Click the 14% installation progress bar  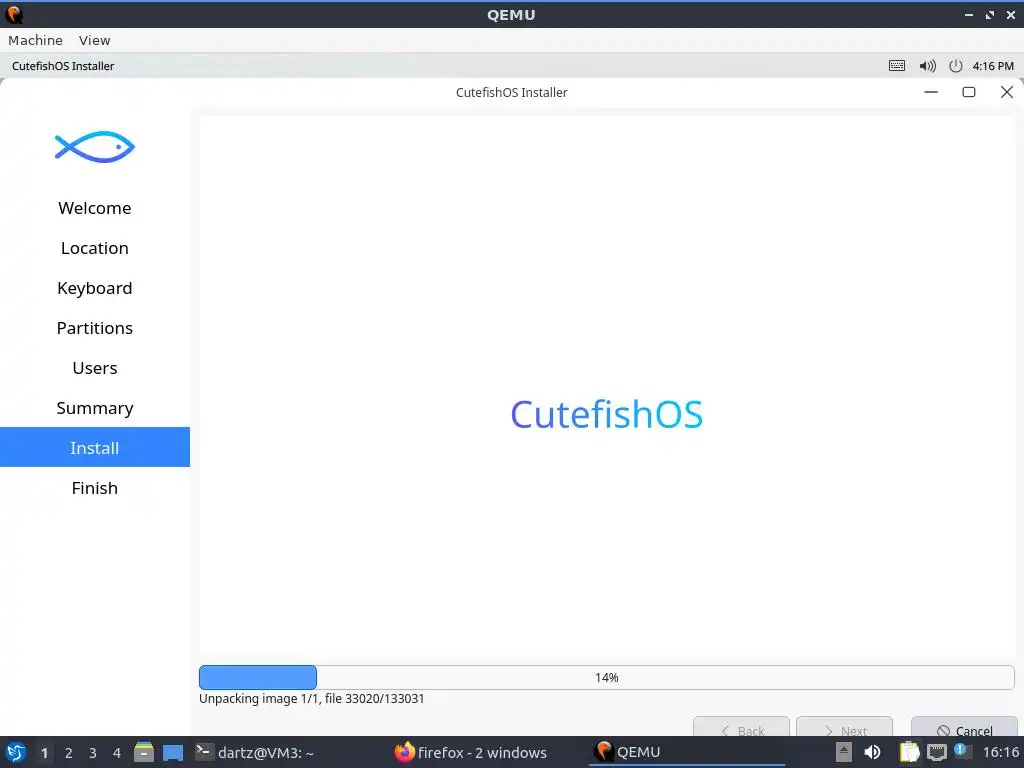coord(607,677)
